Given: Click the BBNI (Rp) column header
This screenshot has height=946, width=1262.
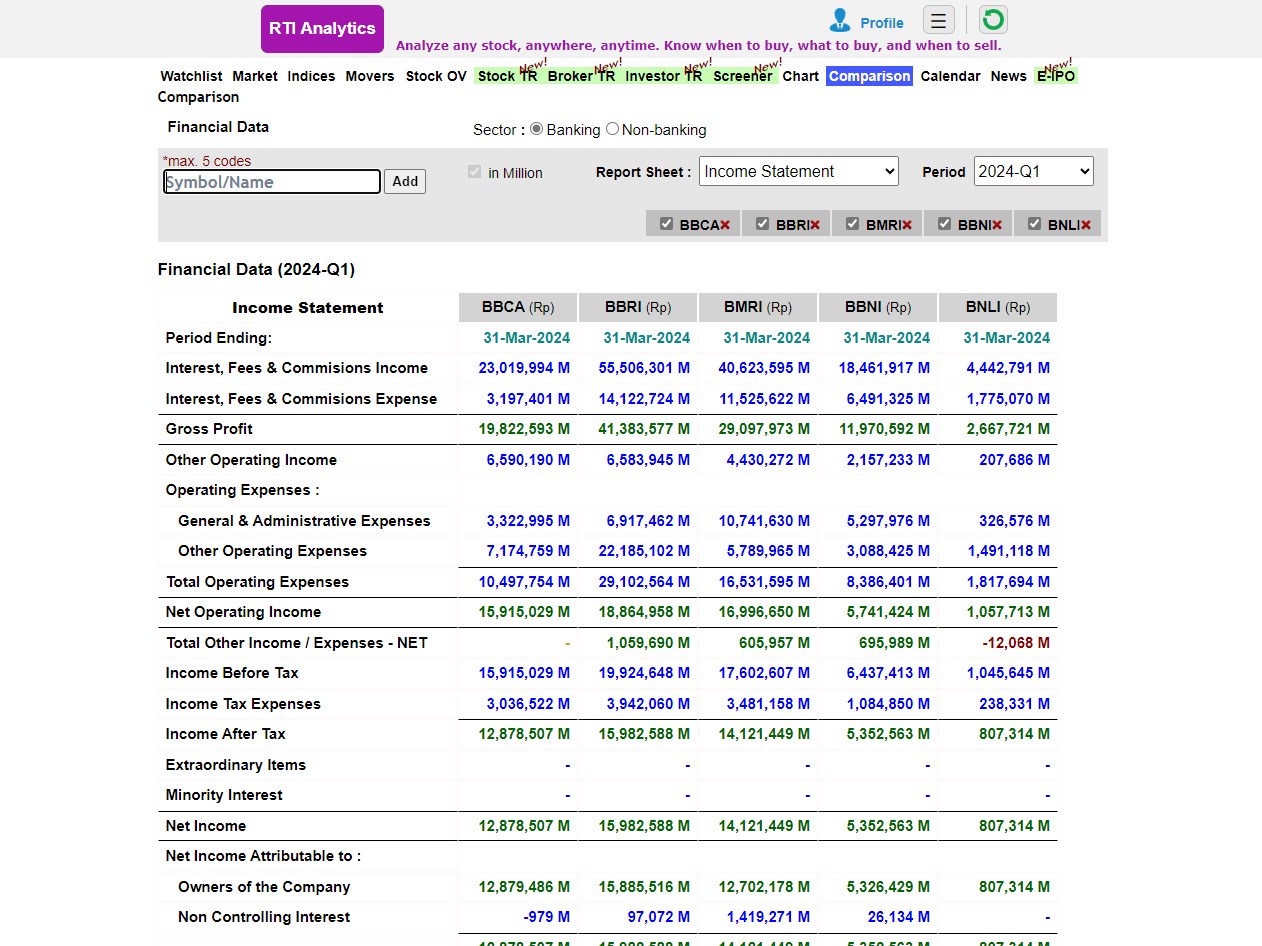Looking at the screenshot, I should (x=878, y=307).
